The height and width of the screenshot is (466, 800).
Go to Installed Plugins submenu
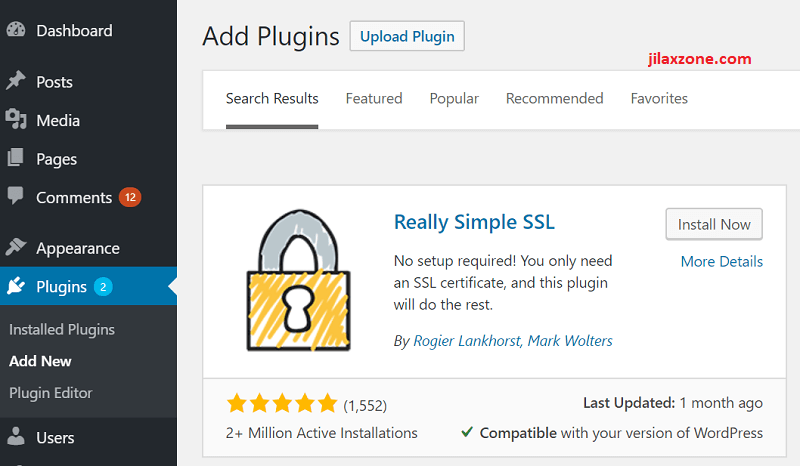coord(62,330)
